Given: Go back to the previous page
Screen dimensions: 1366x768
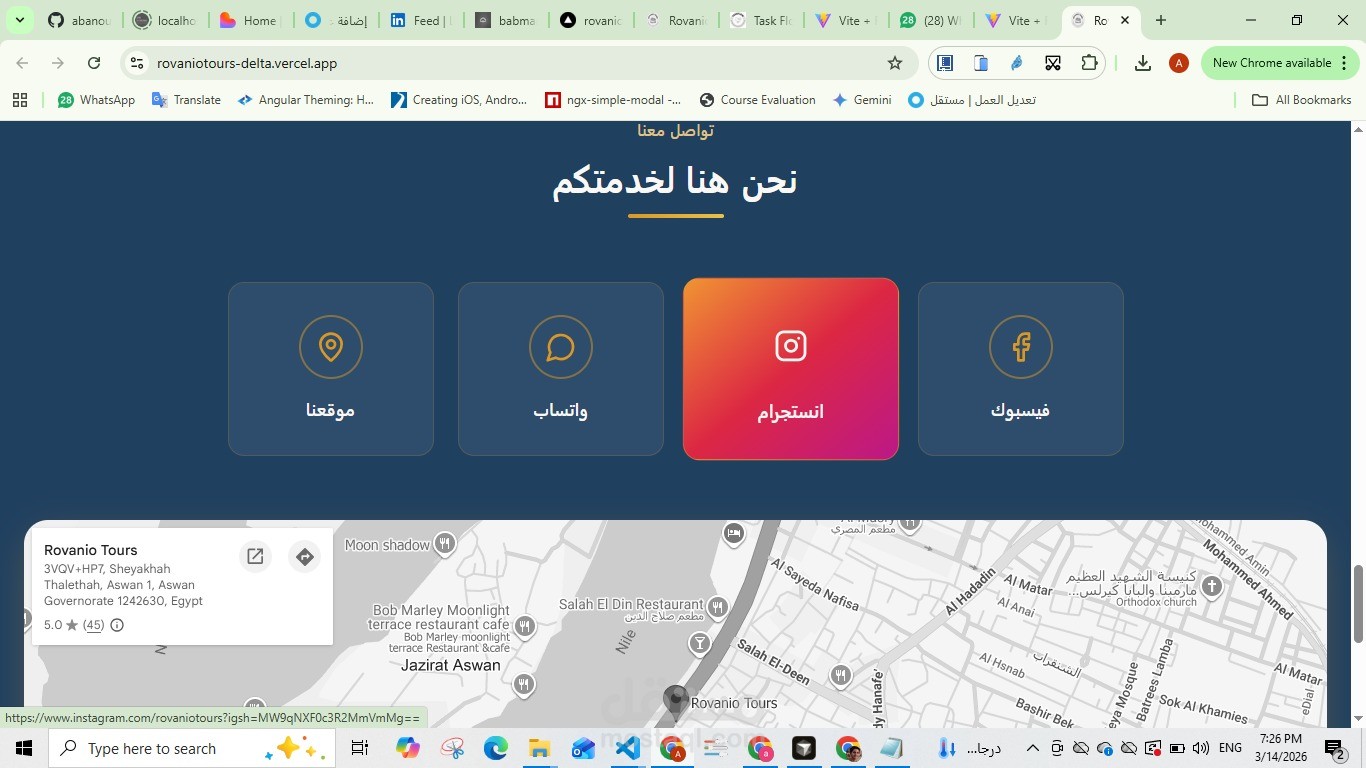Looking at the screenshot, I should [x=22, y=63].
